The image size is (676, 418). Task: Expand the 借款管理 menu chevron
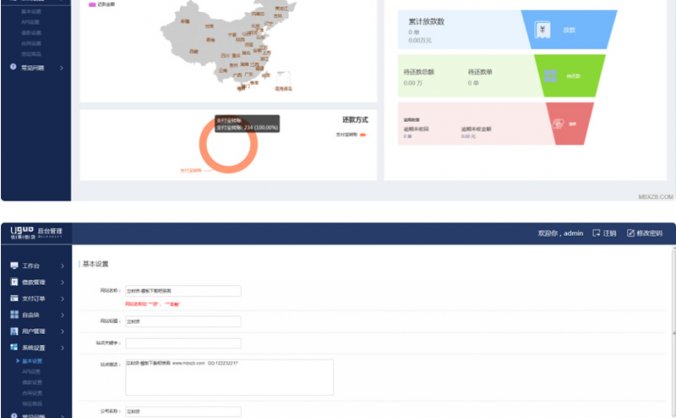tap(62, 282)
